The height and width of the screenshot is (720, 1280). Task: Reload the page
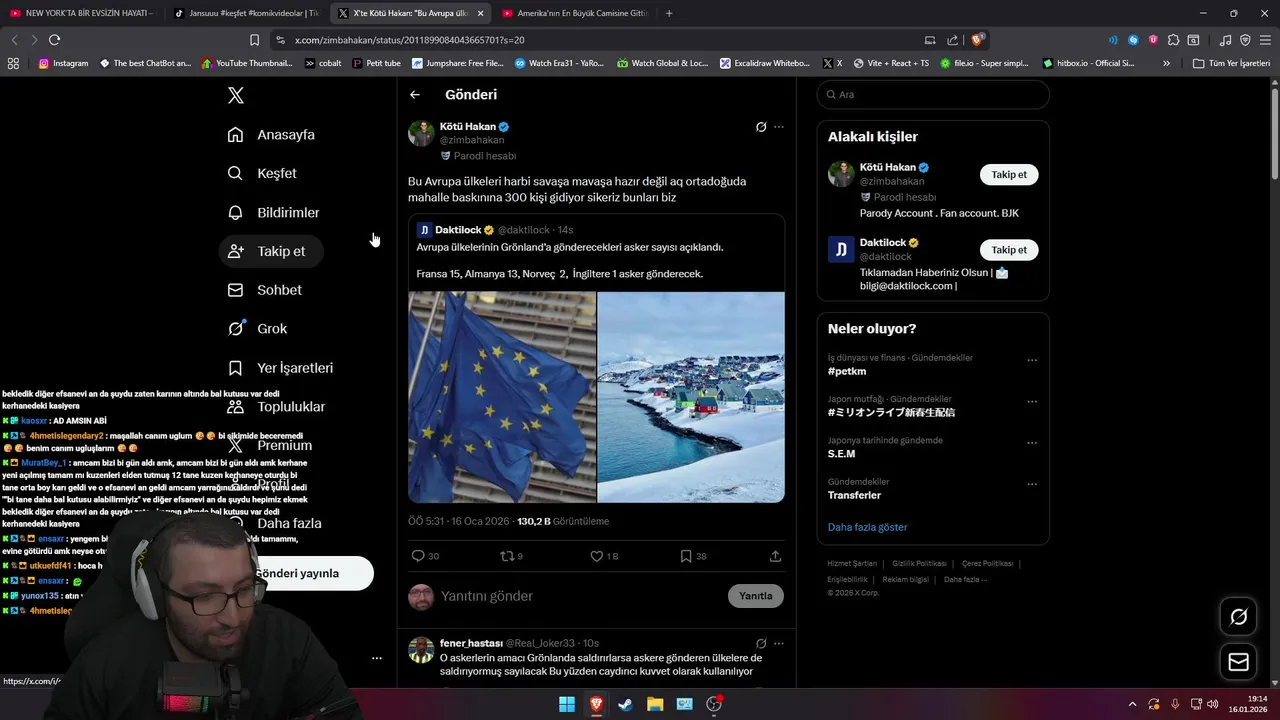(x=54, y=40)
